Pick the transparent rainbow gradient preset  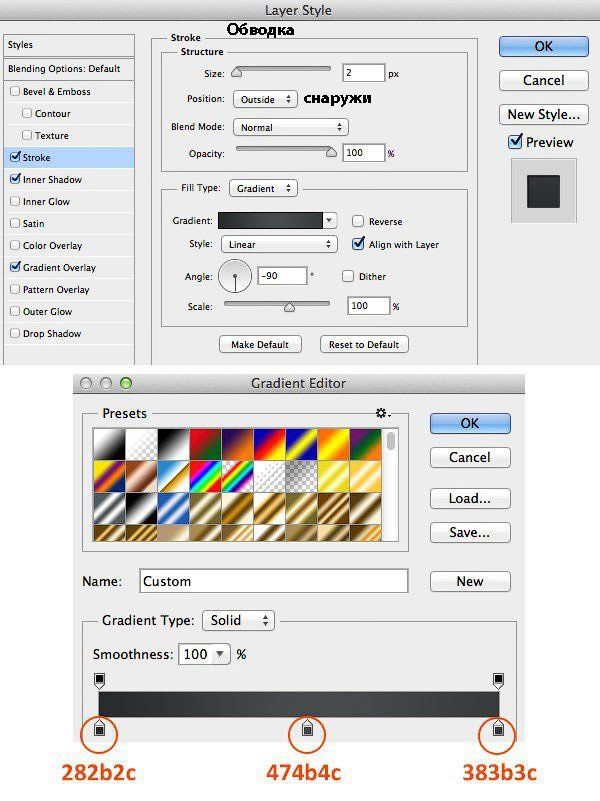coord(237,476)
